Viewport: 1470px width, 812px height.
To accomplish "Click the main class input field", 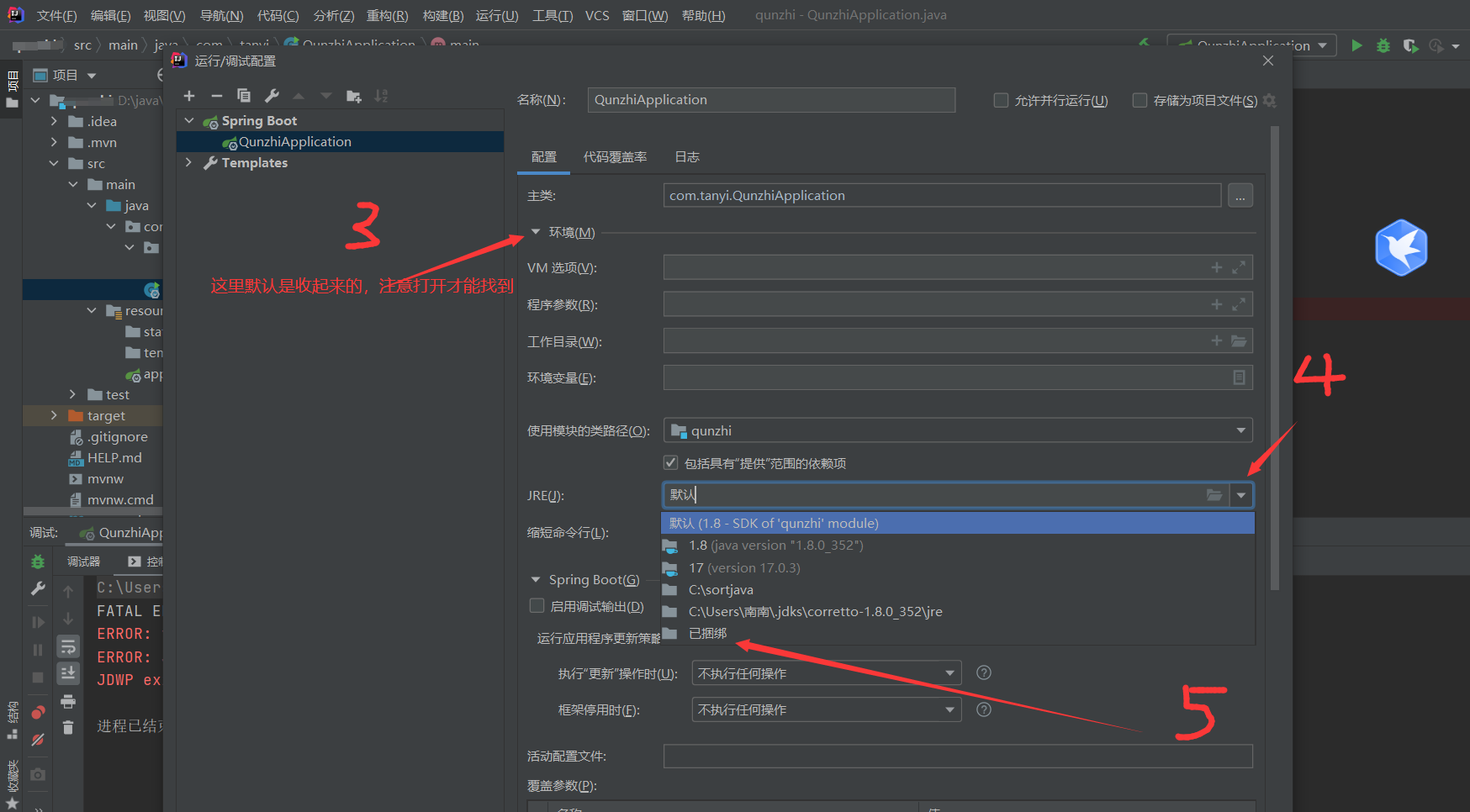I will 942,196.
